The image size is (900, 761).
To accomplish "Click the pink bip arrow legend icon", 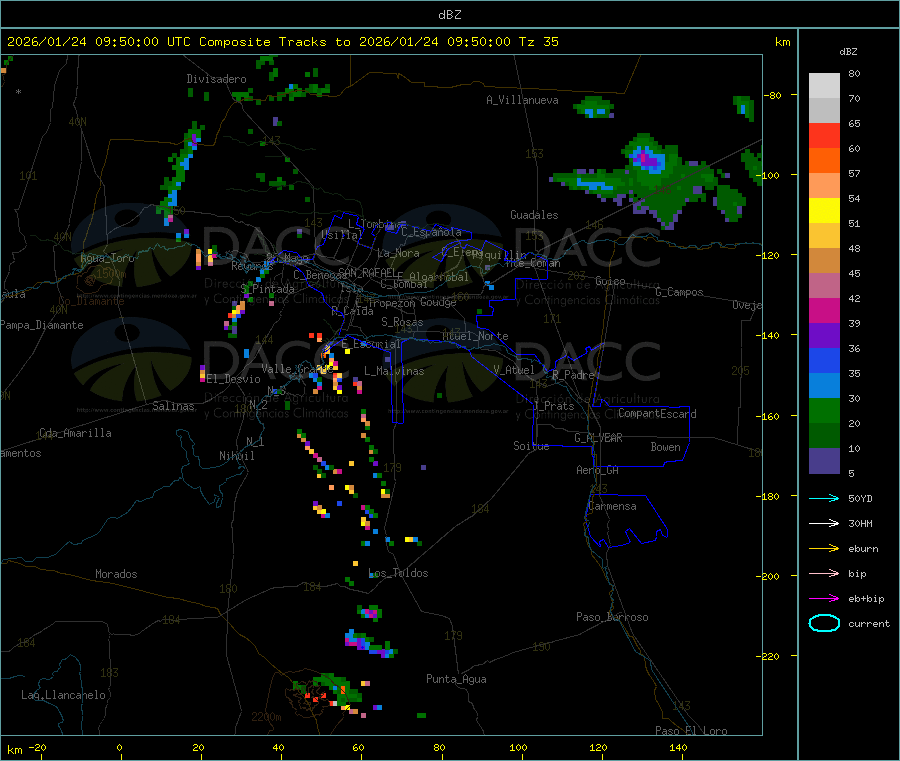I will [824, 573].
